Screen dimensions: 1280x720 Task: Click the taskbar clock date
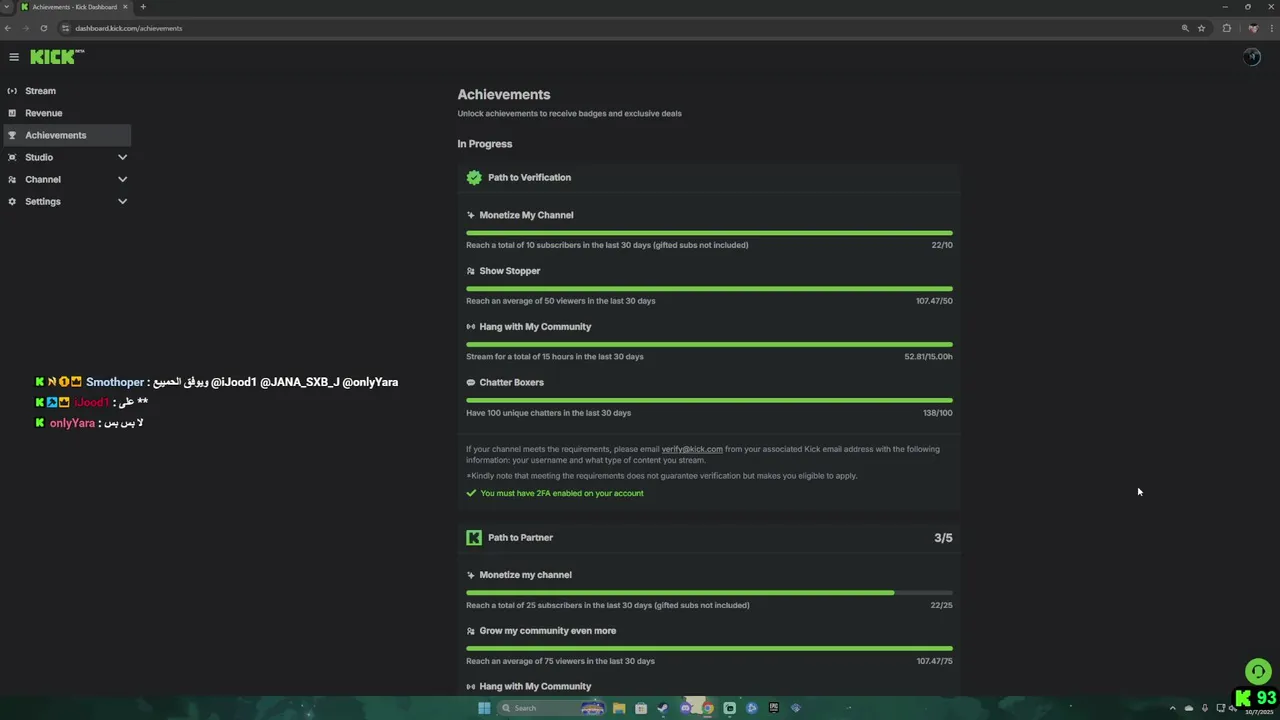point(1259,712)
